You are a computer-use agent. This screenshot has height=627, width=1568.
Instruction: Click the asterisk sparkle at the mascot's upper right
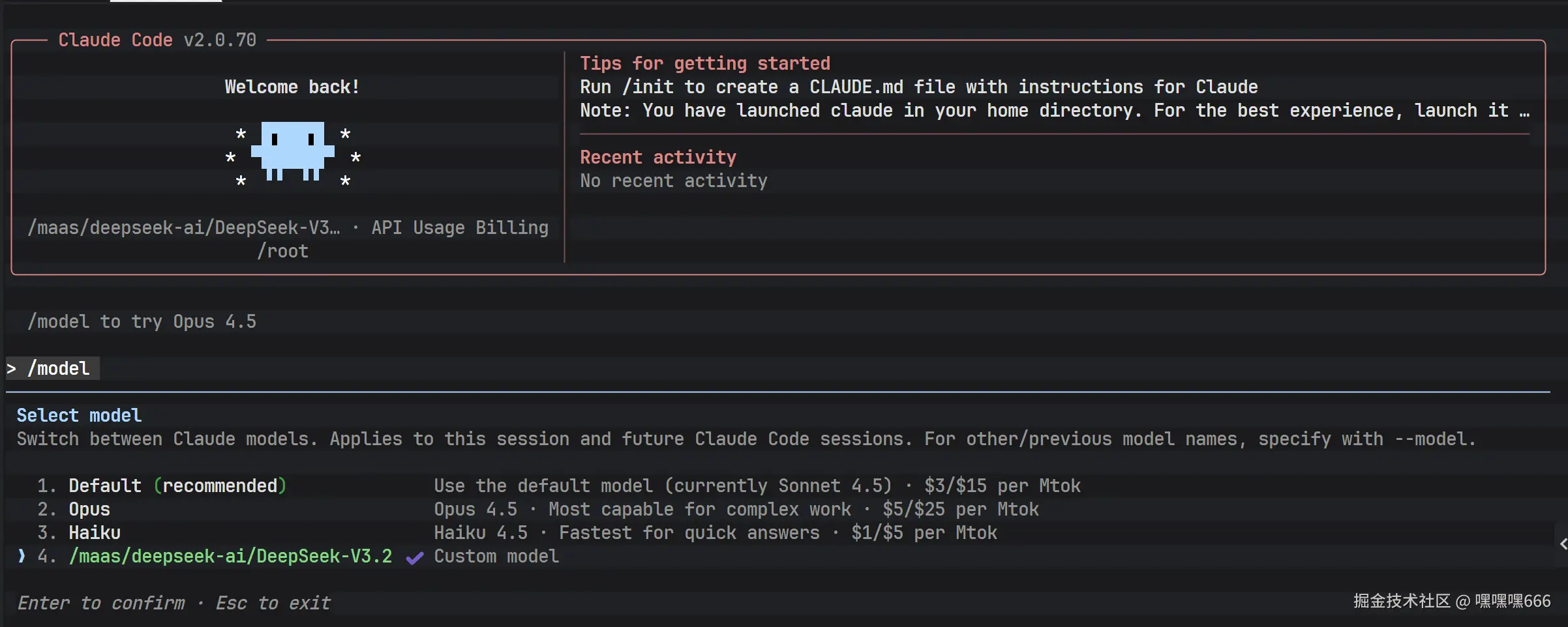pyautogui.click(x=346, y=134)
